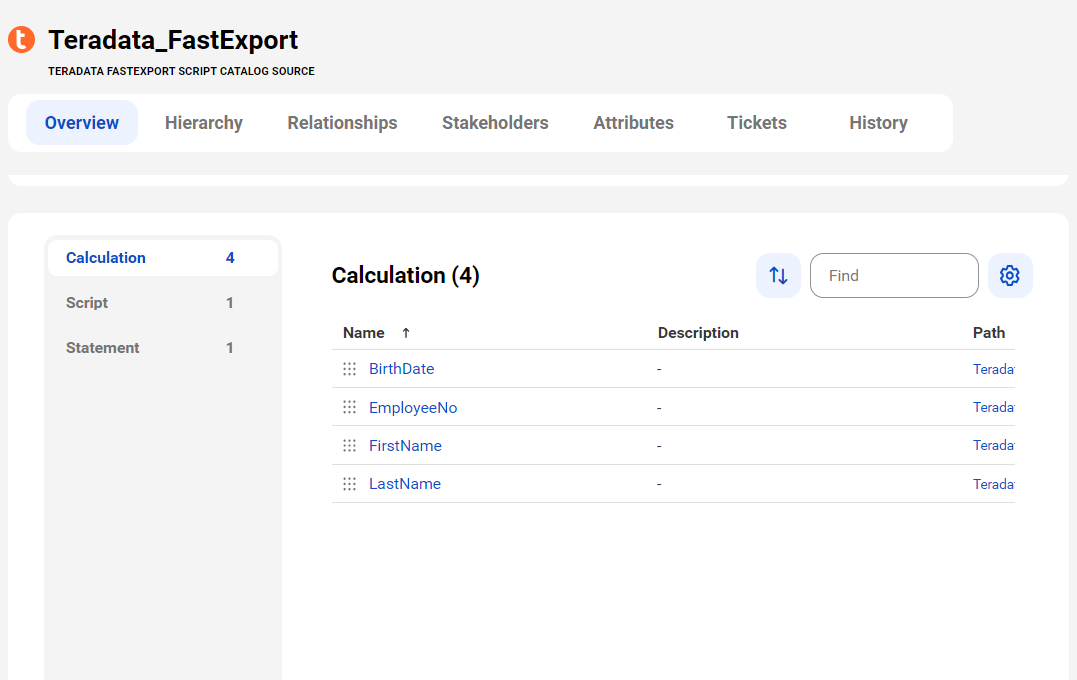
Task: Open the EmployeeNo calculation link
Action: coord(413,407)
